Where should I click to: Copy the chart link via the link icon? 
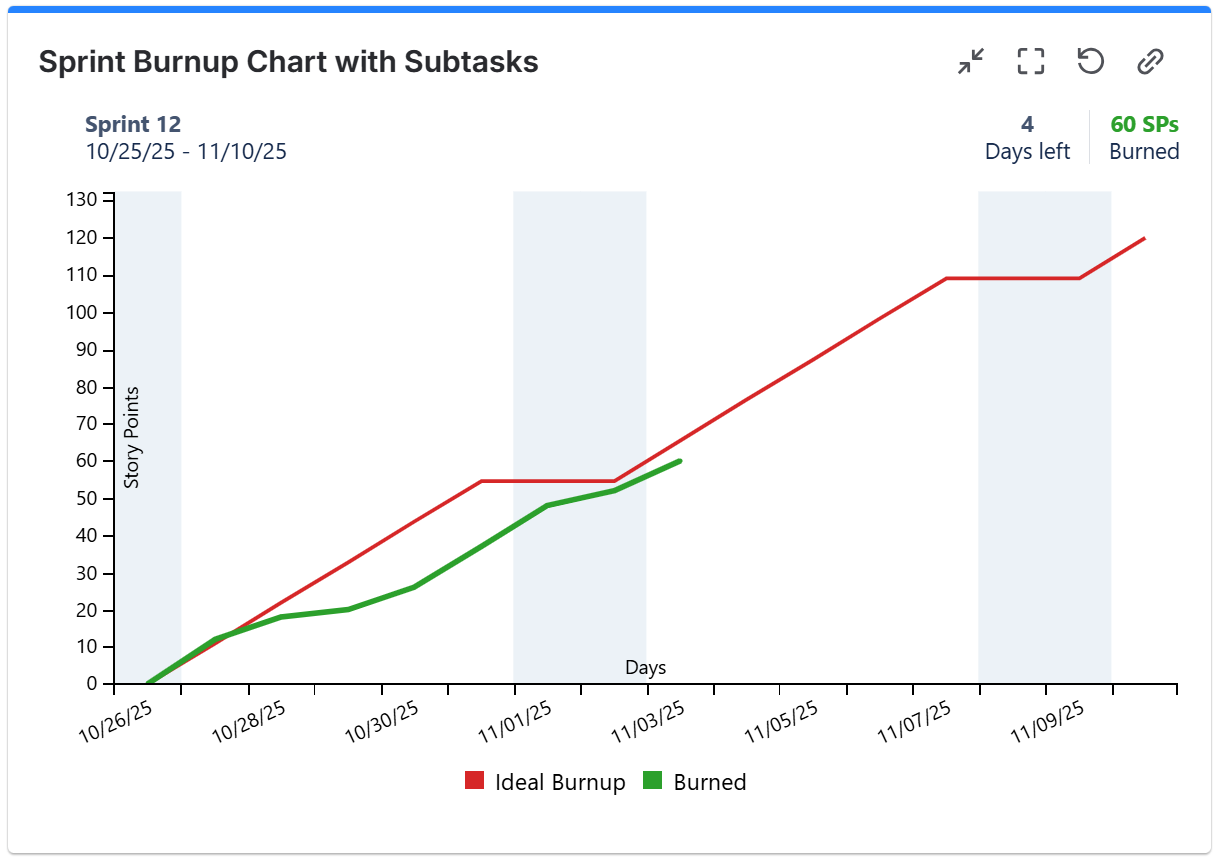[x=1149, y=61]
